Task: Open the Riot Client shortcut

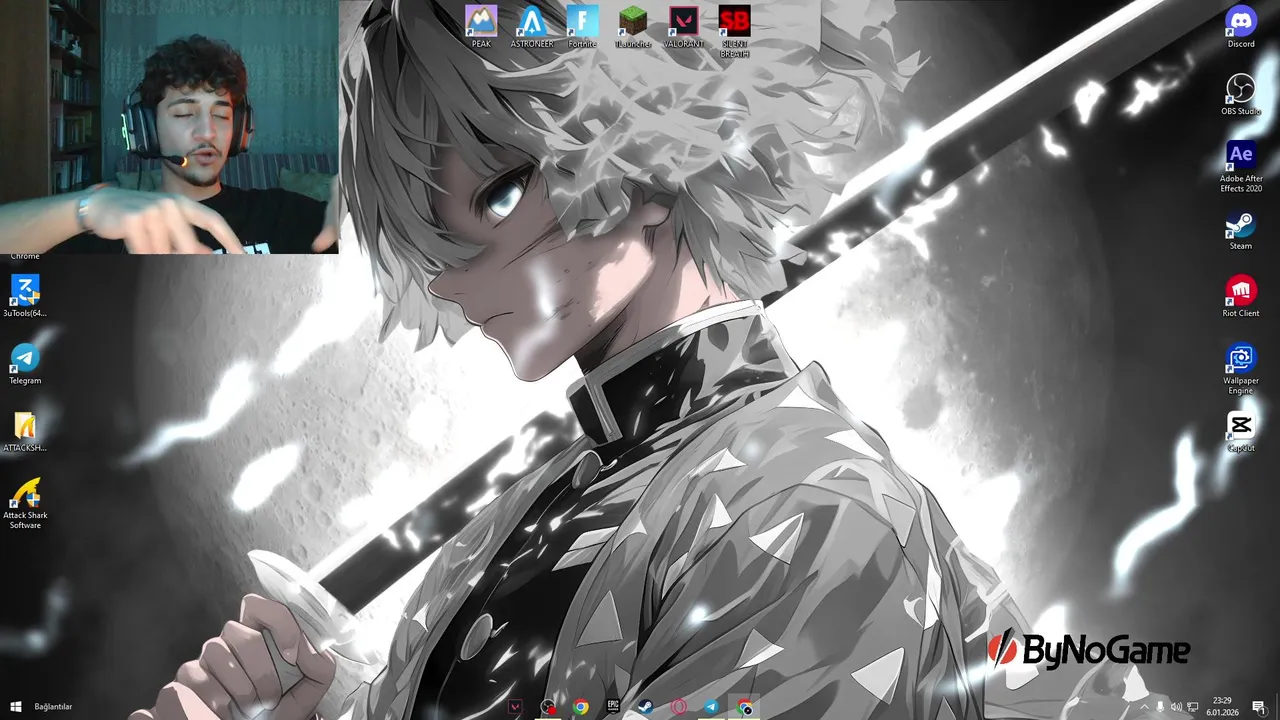Action: tap(1241, 296)
